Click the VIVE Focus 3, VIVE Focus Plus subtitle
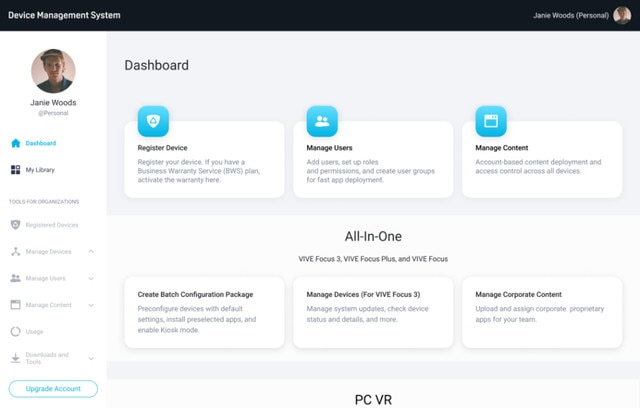The image size is (640, 408). pos(373,259)
